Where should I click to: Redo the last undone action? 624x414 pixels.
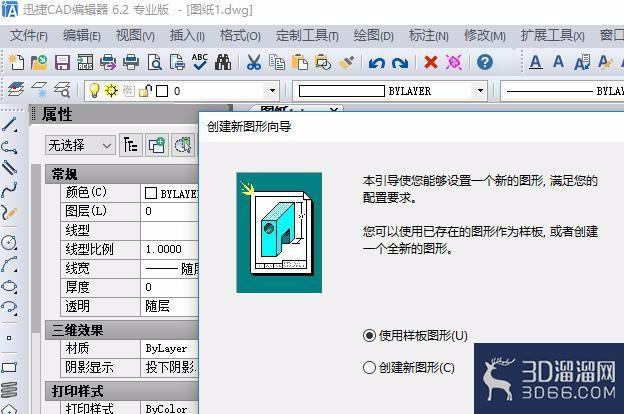coord(400,62)
